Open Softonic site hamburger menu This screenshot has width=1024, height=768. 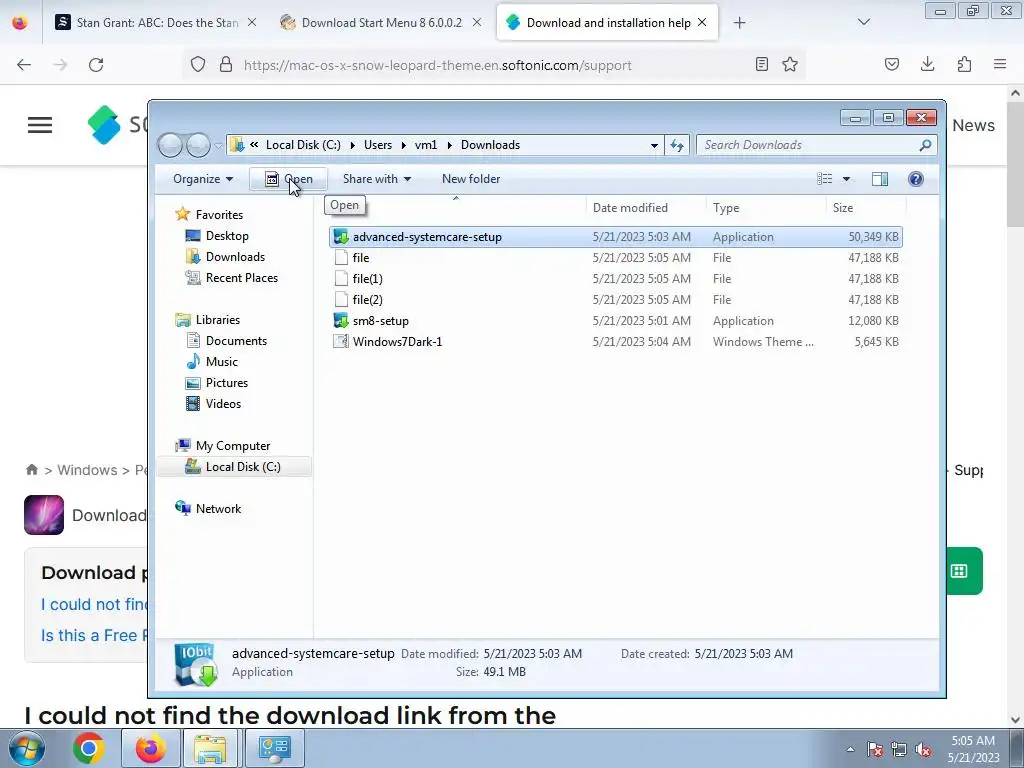point(40,125)
